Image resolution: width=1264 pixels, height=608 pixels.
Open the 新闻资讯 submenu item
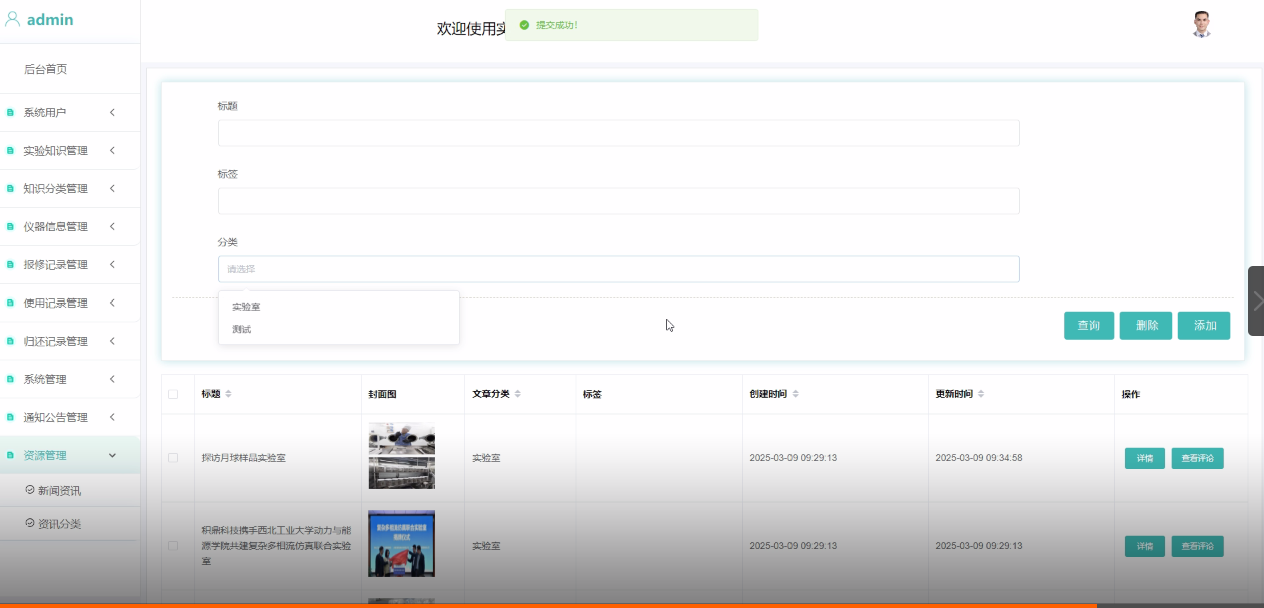pyautogui.click(x=60, y=490)
